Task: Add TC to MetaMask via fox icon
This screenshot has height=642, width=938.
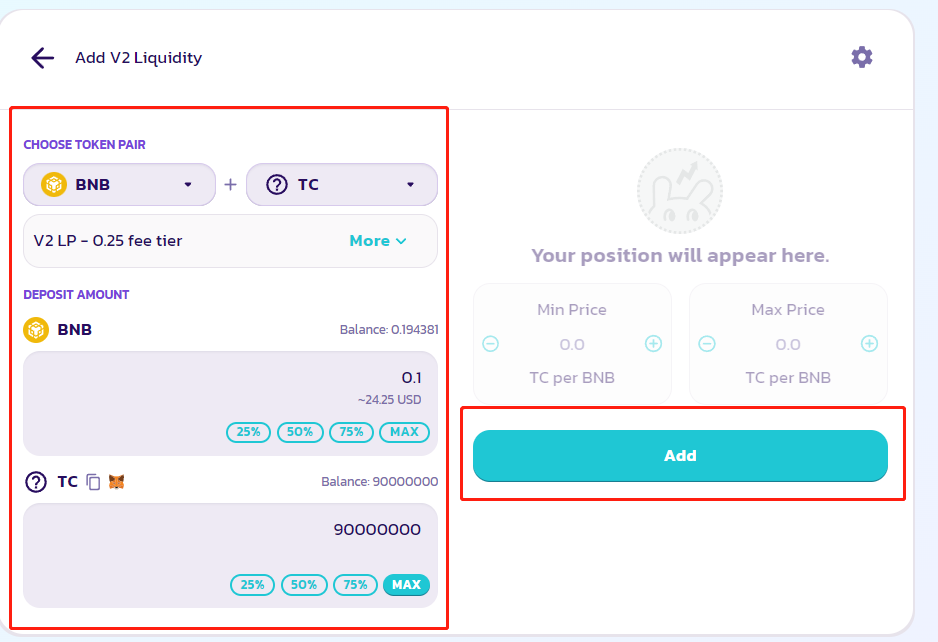Action: click(117, 482)
